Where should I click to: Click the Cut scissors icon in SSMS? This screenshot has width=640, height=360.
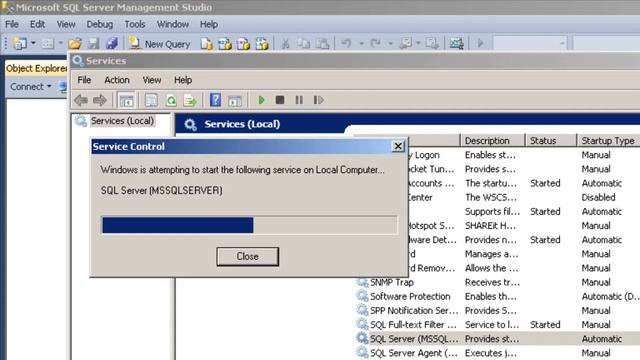pyautogui.click(x=285, y=43)
